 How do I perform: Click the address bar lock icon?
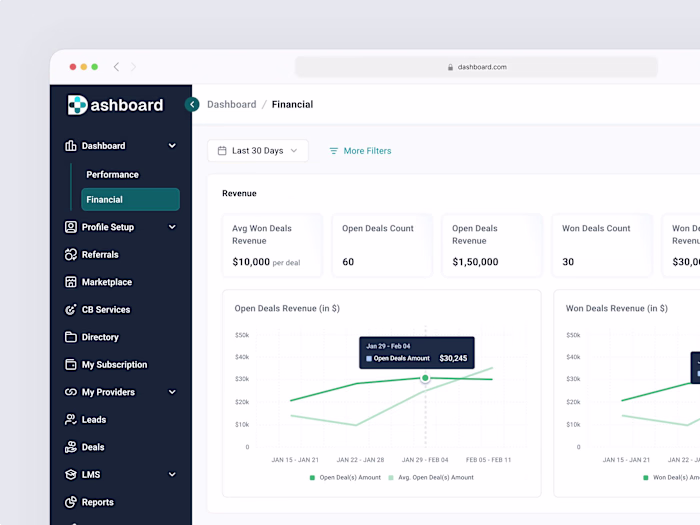(x=450, y=67)
